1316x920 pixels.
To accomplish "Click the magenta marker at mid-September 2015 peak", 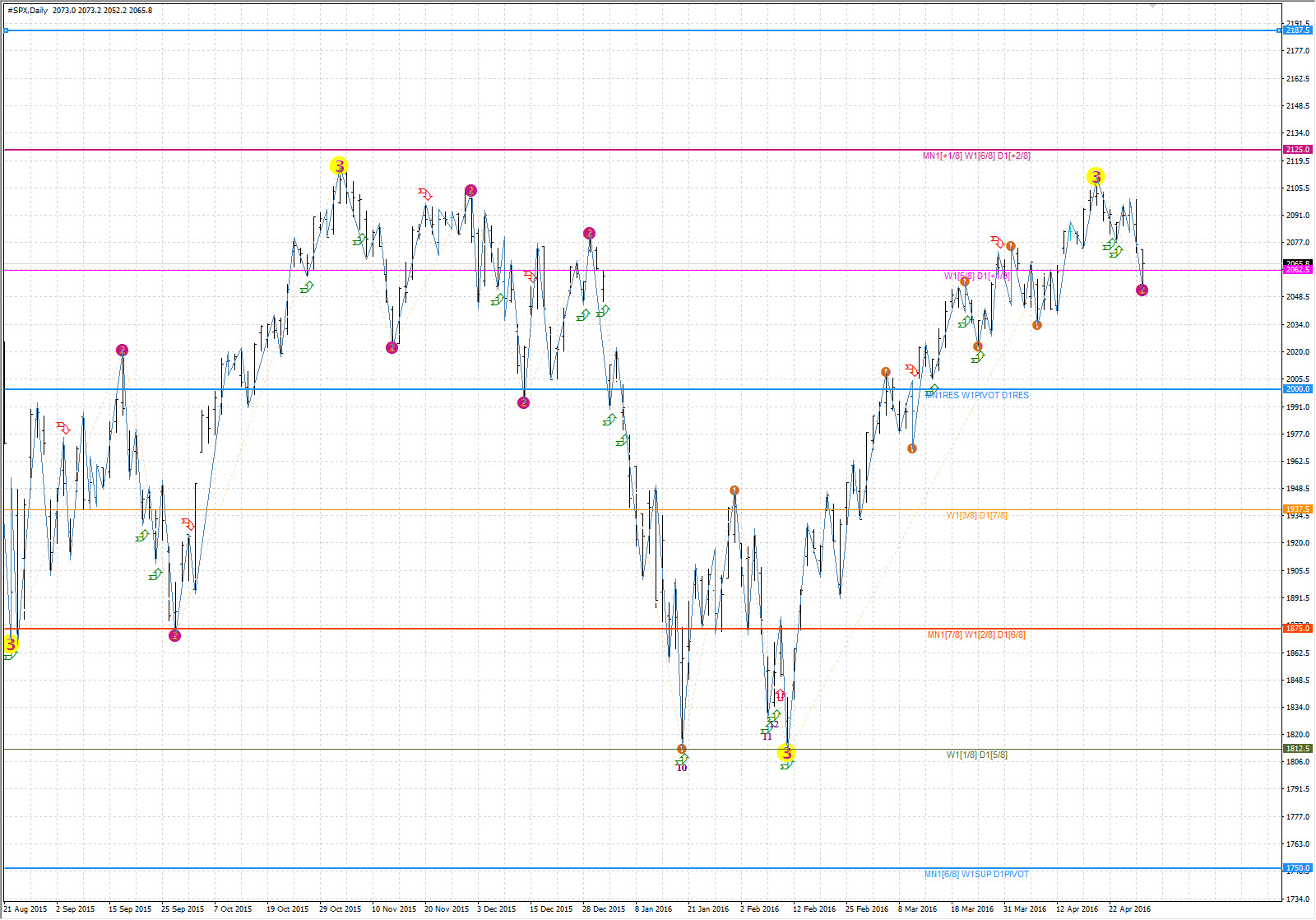I will click(x=122, y=351).
